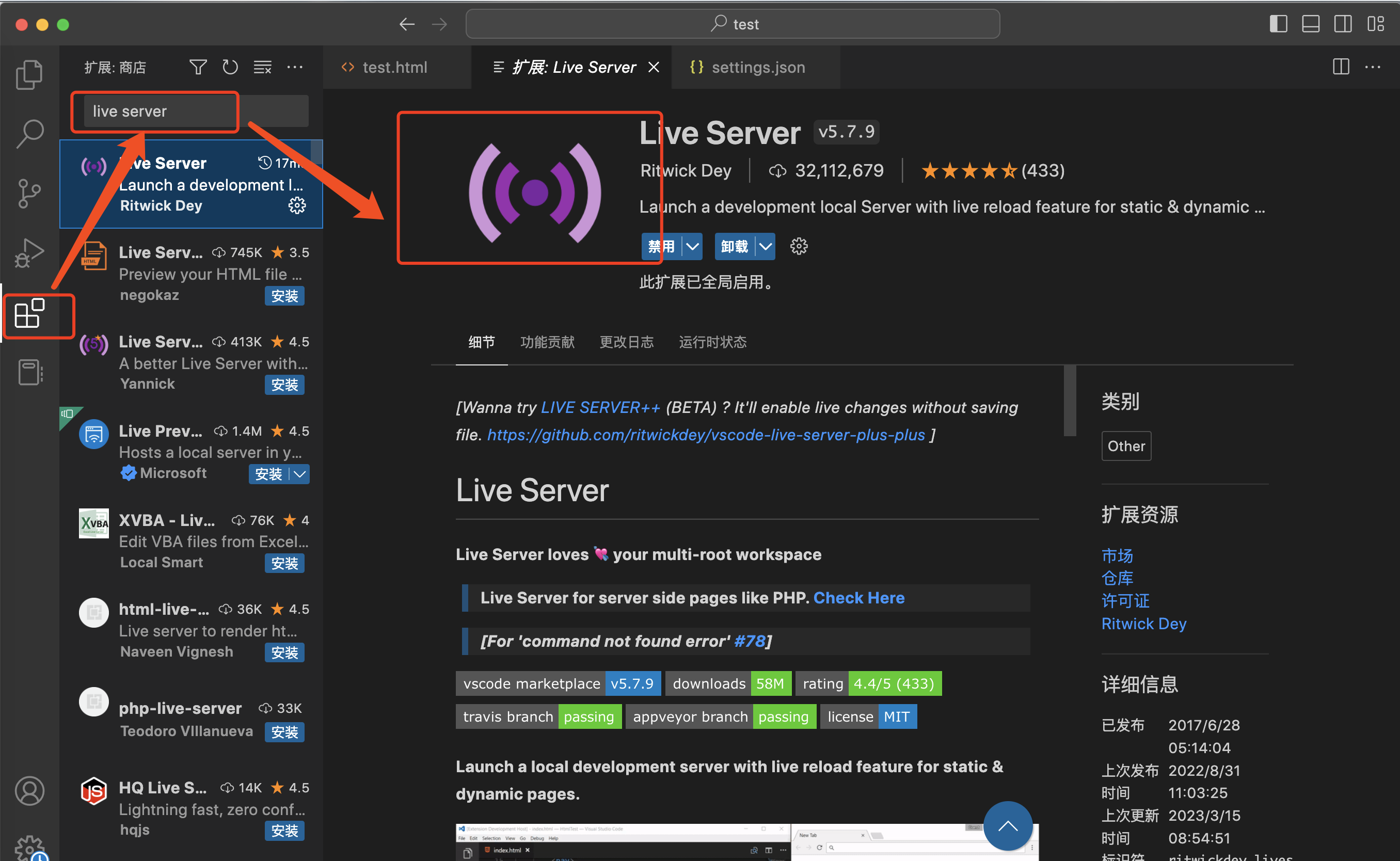Select the 运行时状态 tab
The height and width of the screenshot is (861, 1400).
pyautogui.click(x=713, y=343)
